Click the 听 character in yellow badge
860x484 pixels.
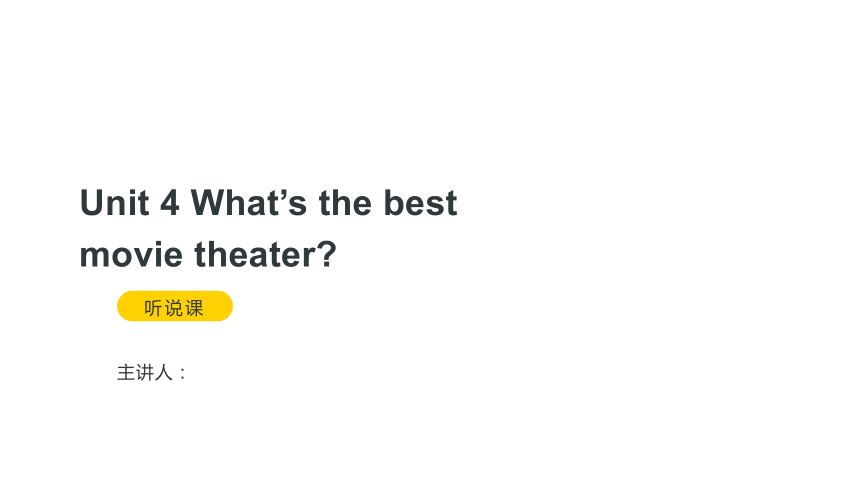154,308
